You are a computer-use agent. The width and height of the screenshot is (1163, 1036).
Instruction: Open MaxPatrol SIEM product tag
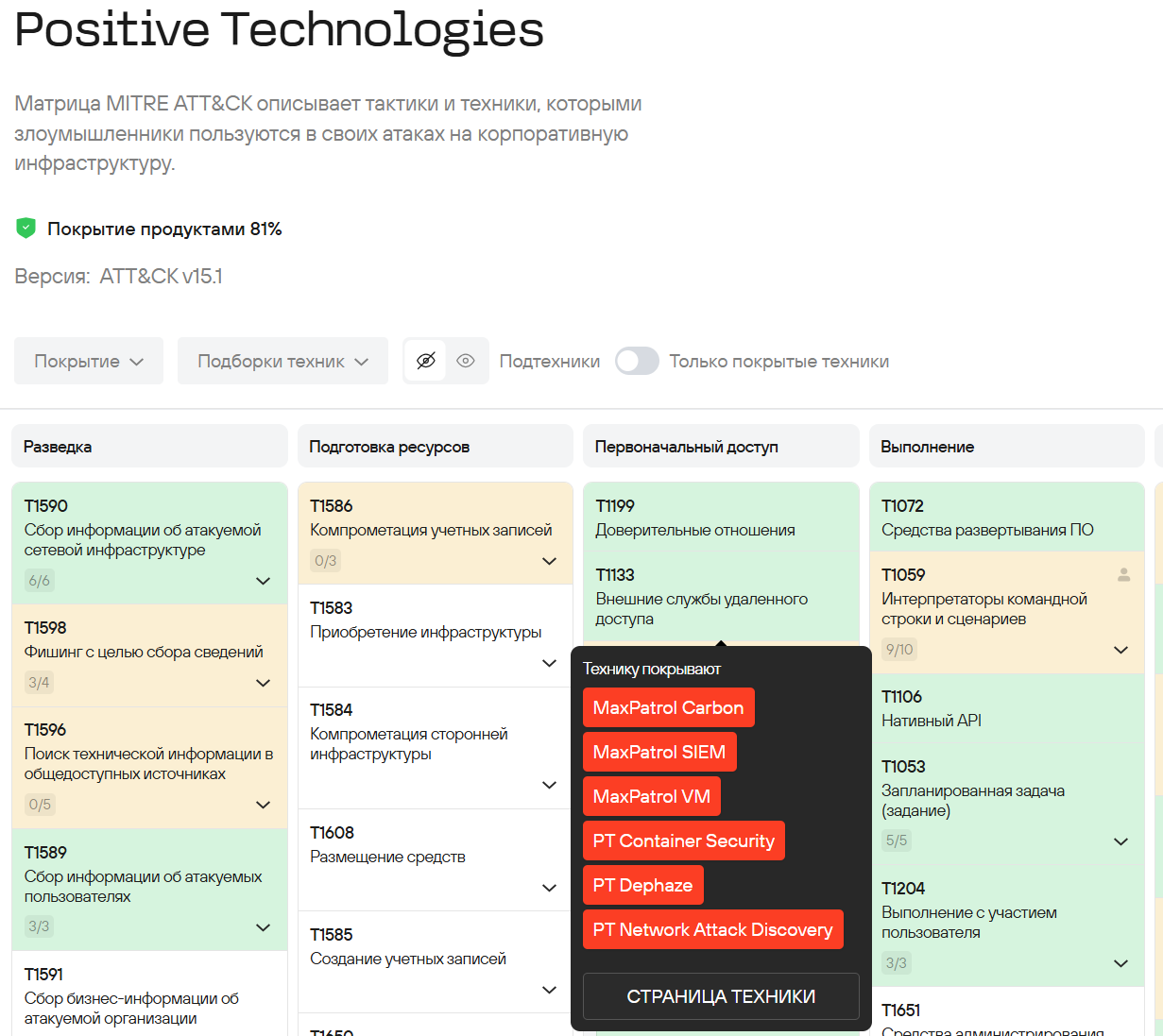click(x=659, y=752)
